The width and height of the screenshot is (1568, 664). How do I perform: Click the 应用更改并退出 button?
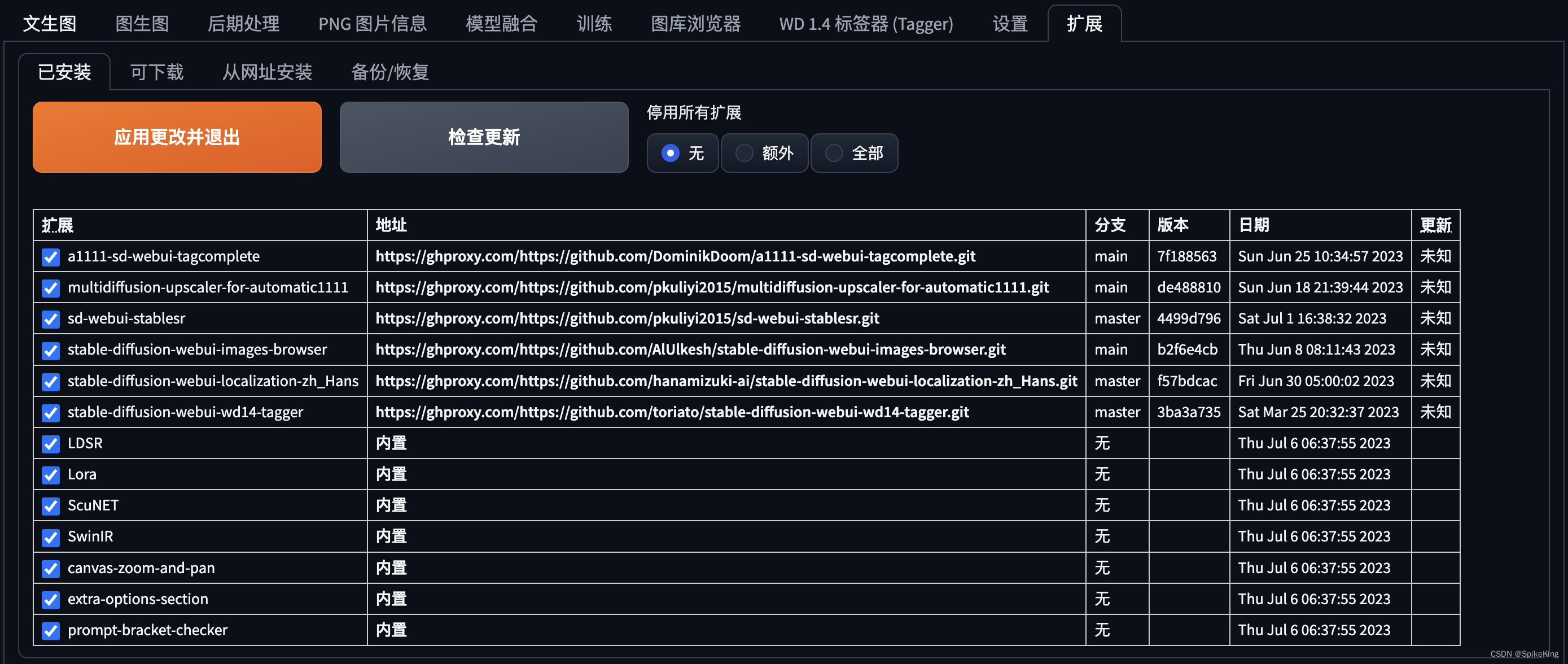[x=177, y=137]
